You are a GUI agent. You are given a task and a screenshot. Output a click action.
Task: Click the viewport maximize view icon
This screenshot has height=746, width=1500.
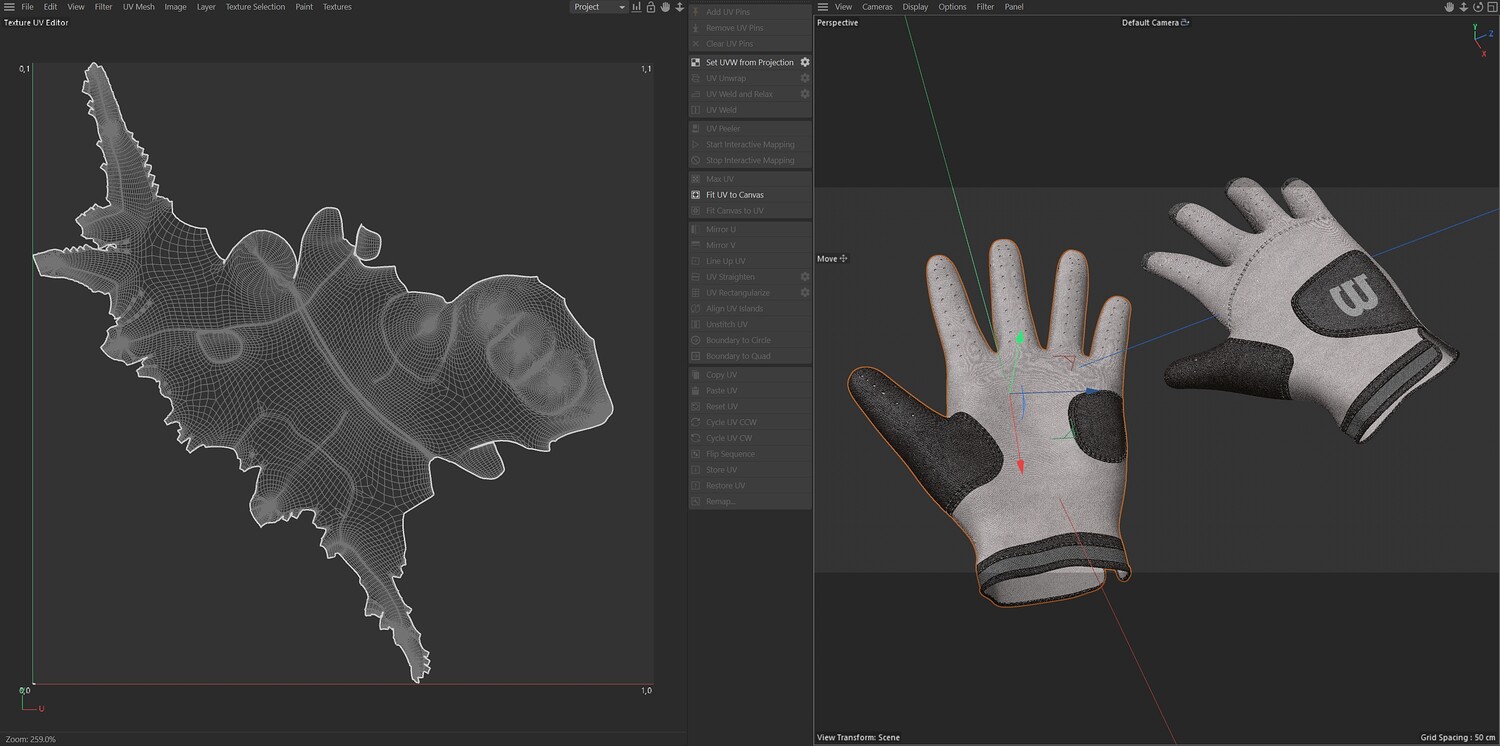pyautogui.click(x=1491, y=7)
